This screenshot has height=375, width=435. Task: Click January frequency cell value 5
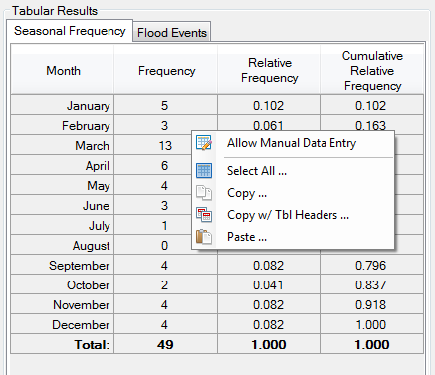tap(164, 106)
